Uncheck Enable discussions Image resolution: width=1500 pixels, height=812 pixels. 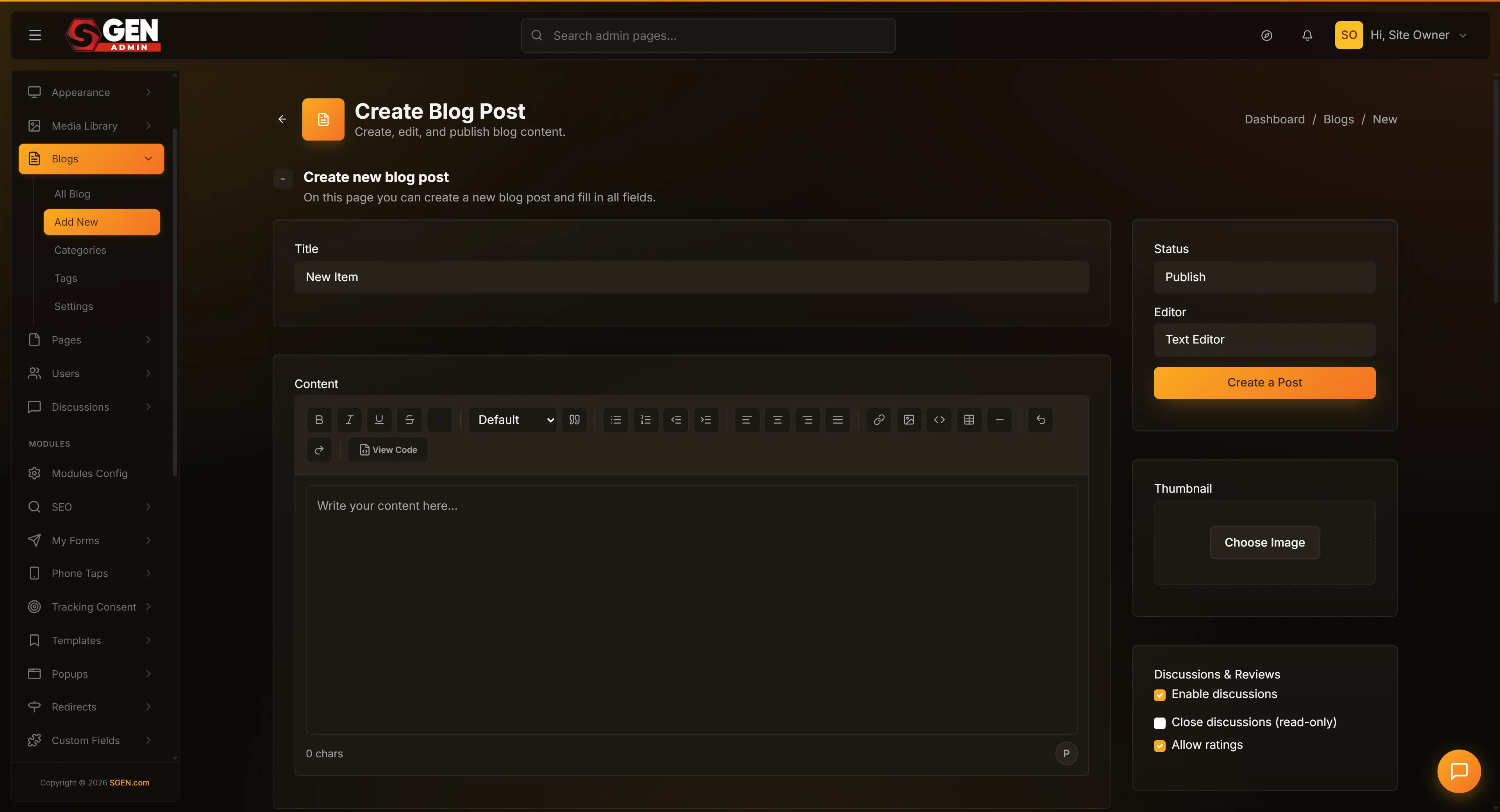click(x=1159, y=695)
